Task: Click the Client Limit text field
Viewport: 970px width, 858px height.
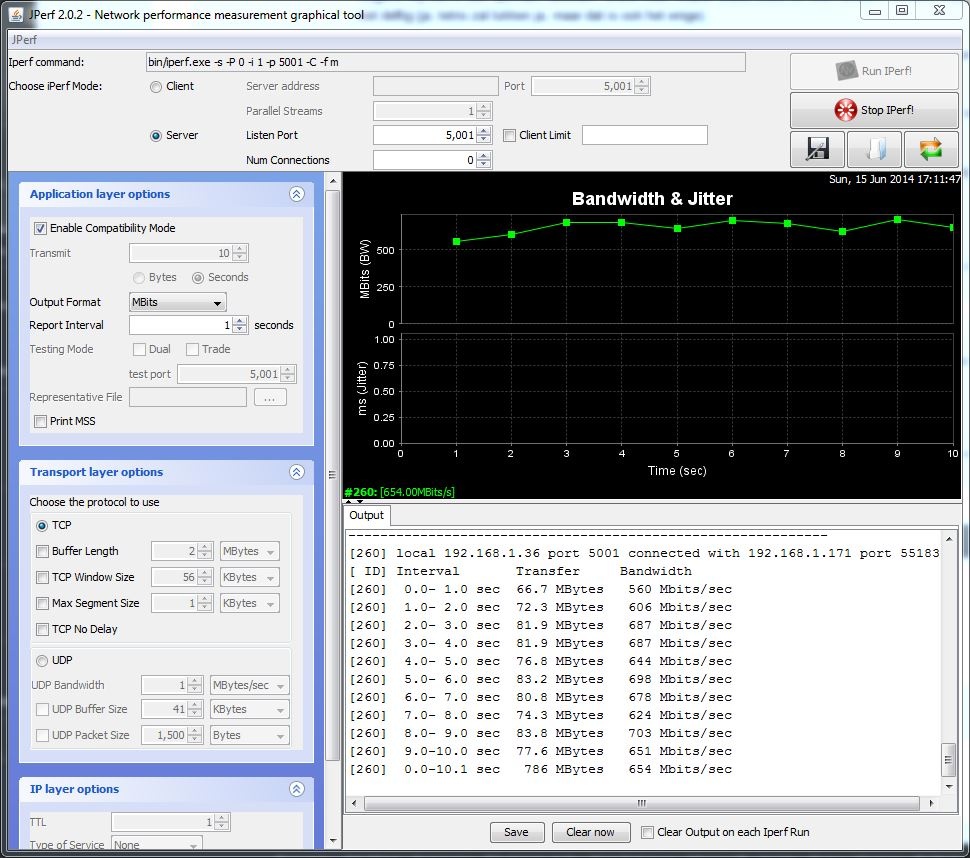Action: point(644,136)
